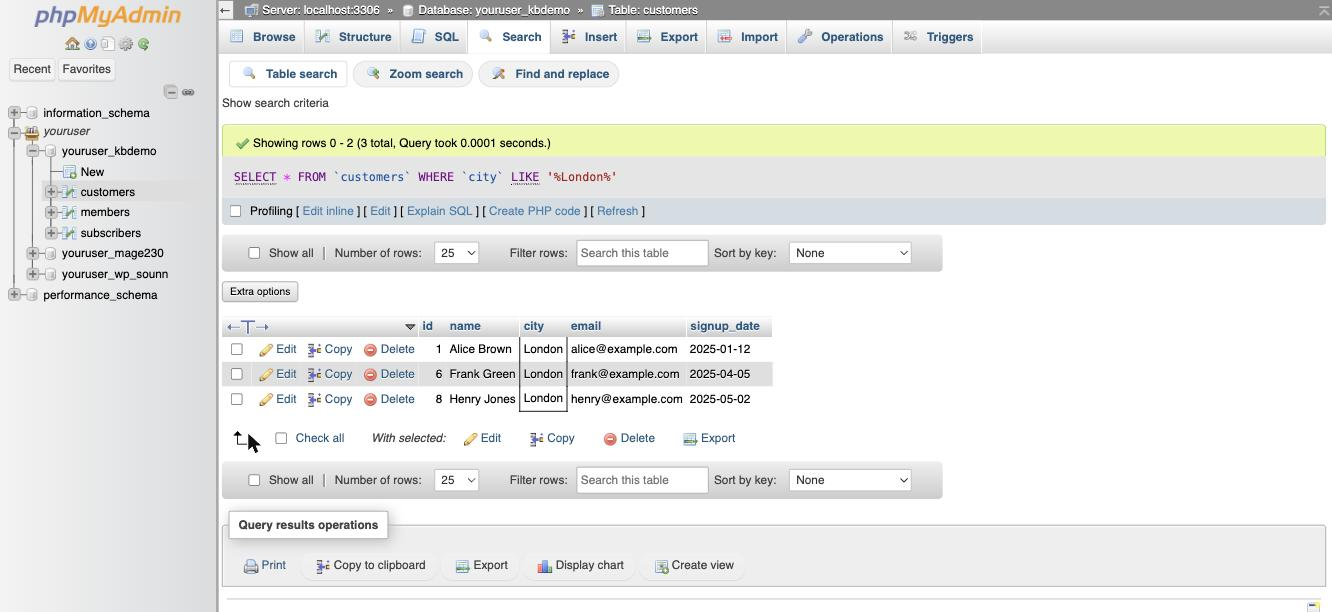
Task: Open the SQL tab
Action: pyautogui.click(x=435, y=37)
